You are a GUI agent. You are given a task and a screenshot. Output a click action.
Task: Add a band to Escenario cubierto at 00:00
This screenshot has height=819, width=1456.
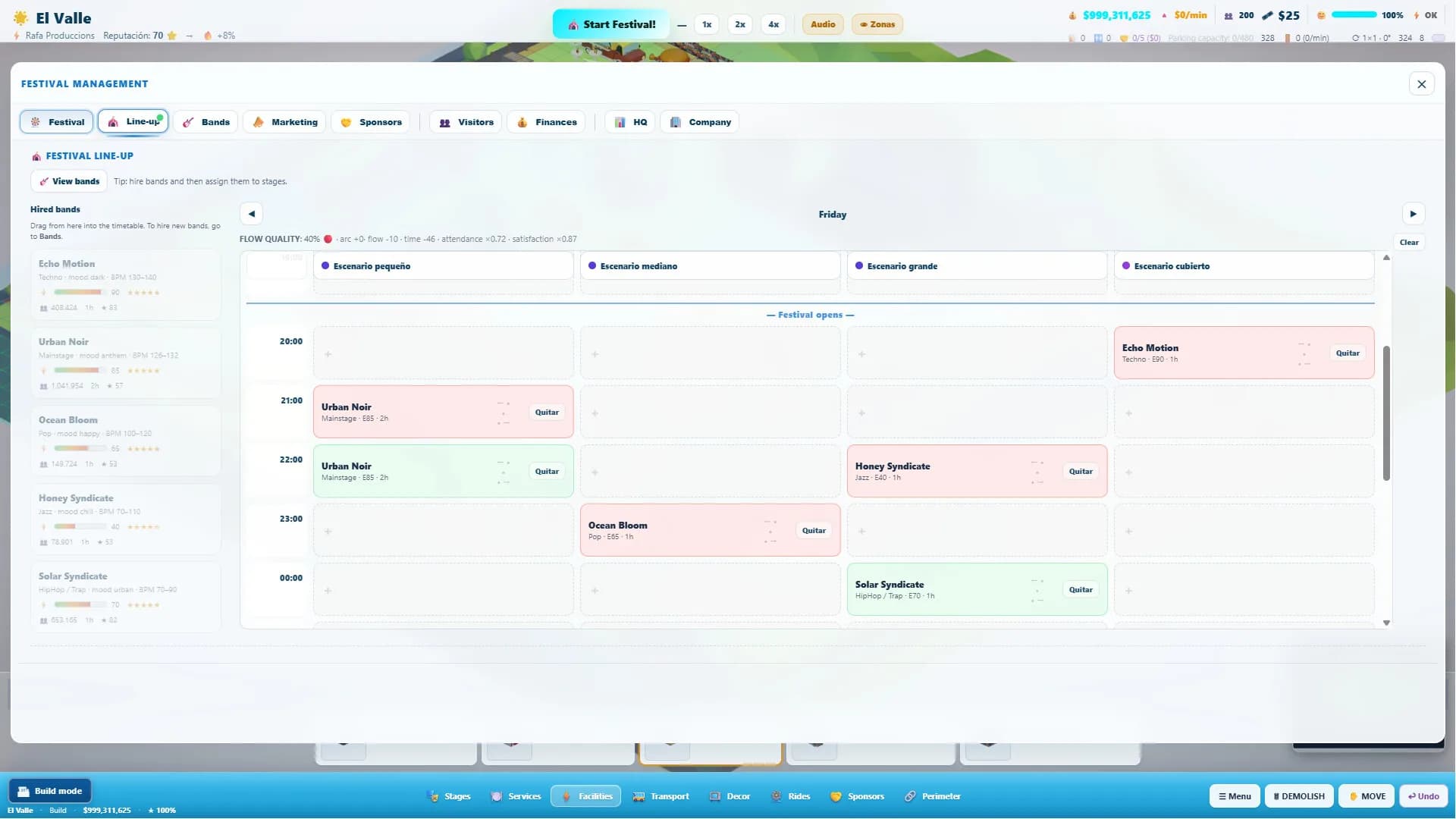click(1244, 590)
